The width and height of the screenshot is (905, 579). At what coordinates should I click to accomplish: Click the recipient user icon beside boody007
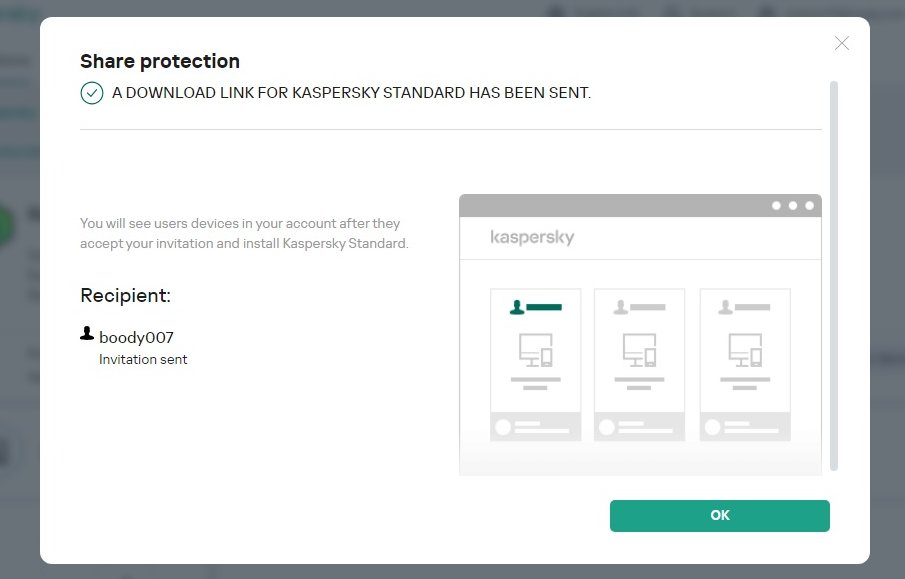pyautogui.click(x=87, y=334)
